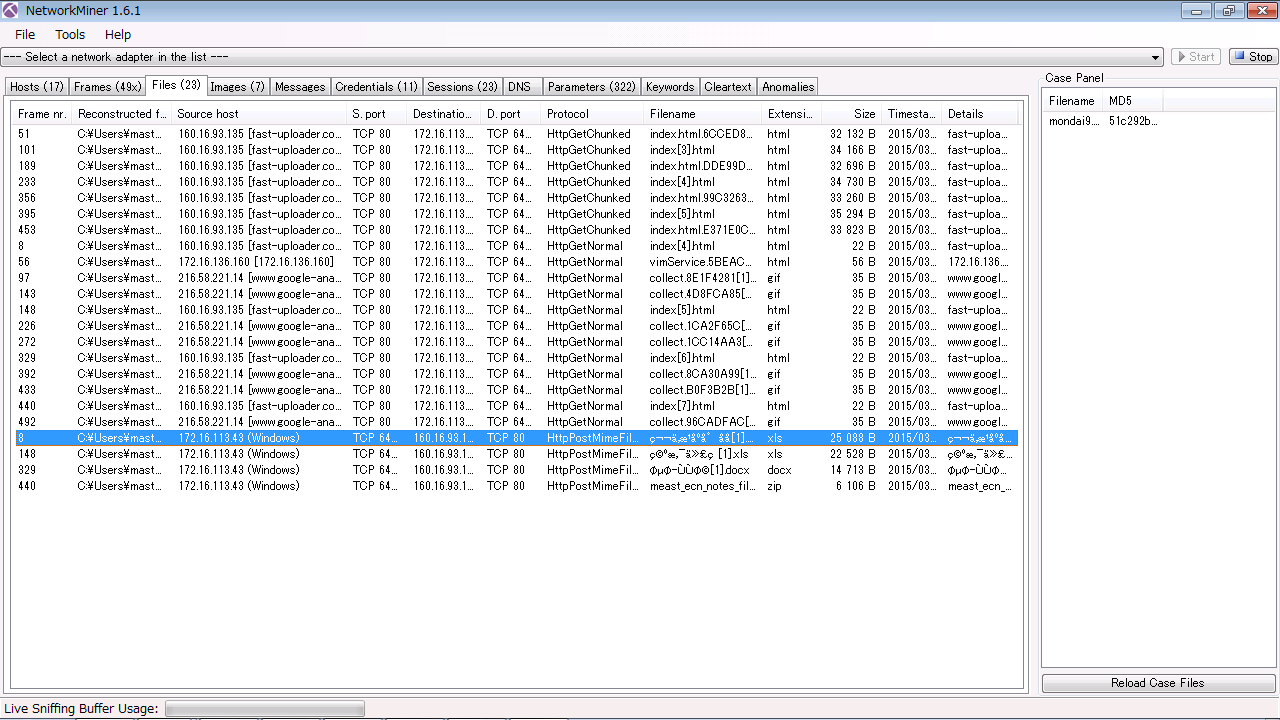
Task: Select the collect.1CA2F65C gif row
Action: point(516,326)
